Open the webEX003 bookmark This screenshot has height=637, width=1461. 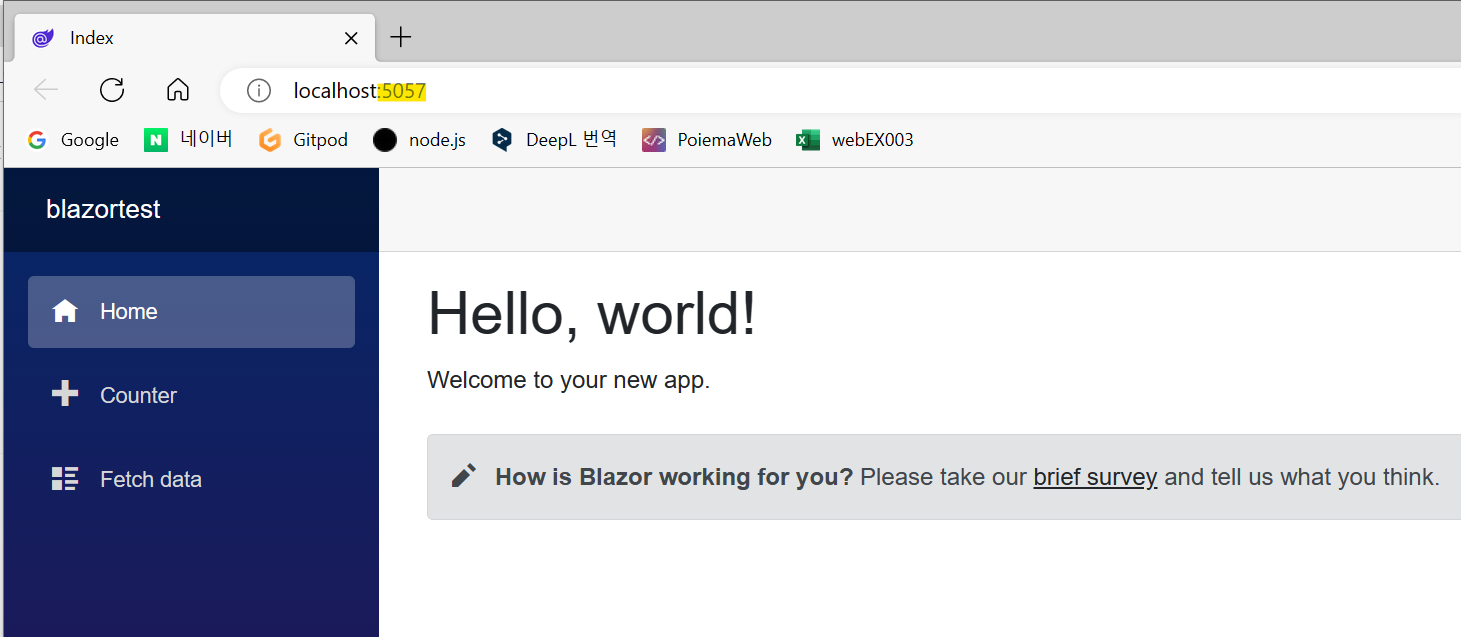tap(855, 140)
